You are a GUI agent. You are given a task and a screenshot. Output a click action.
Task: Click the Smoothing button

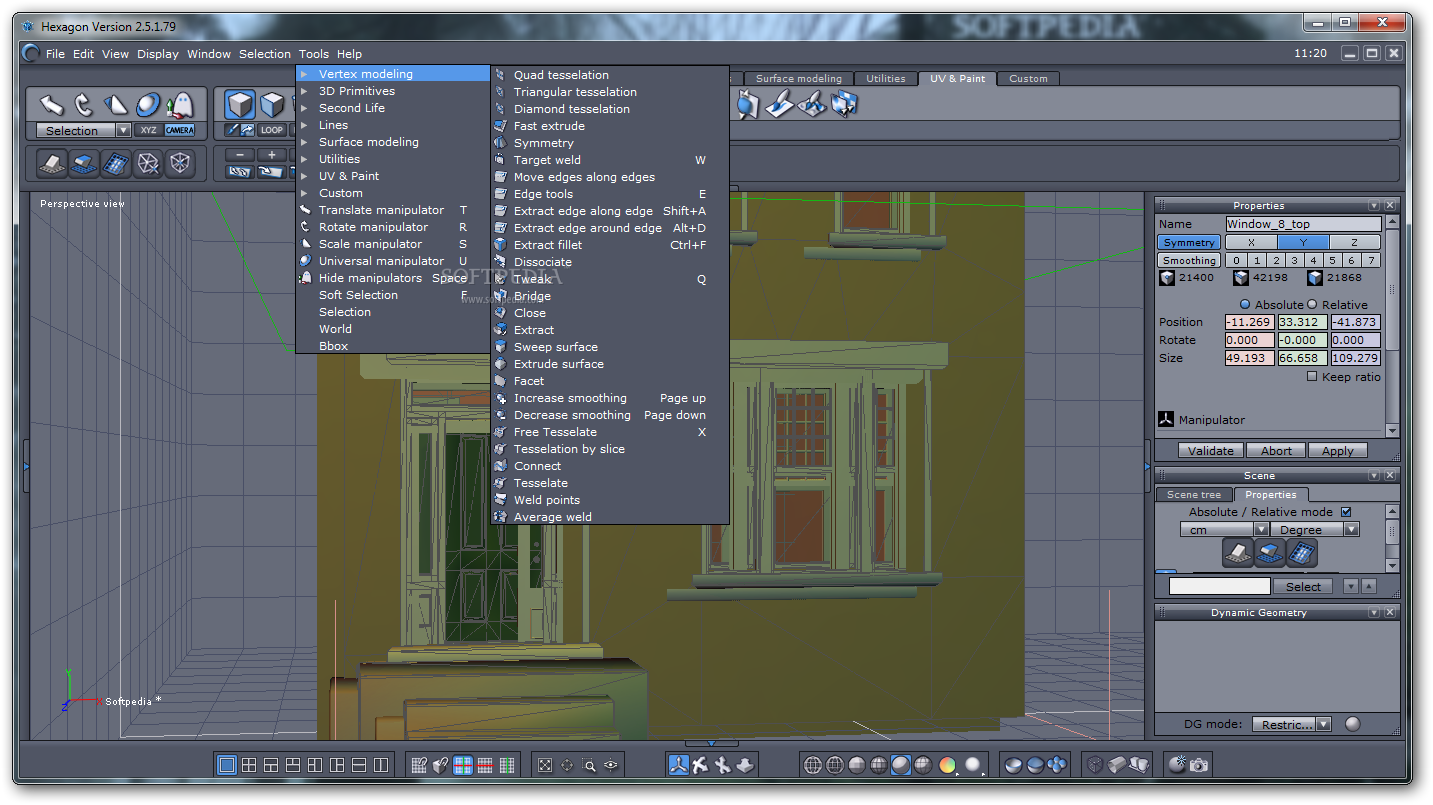(x=1189, y=260)
